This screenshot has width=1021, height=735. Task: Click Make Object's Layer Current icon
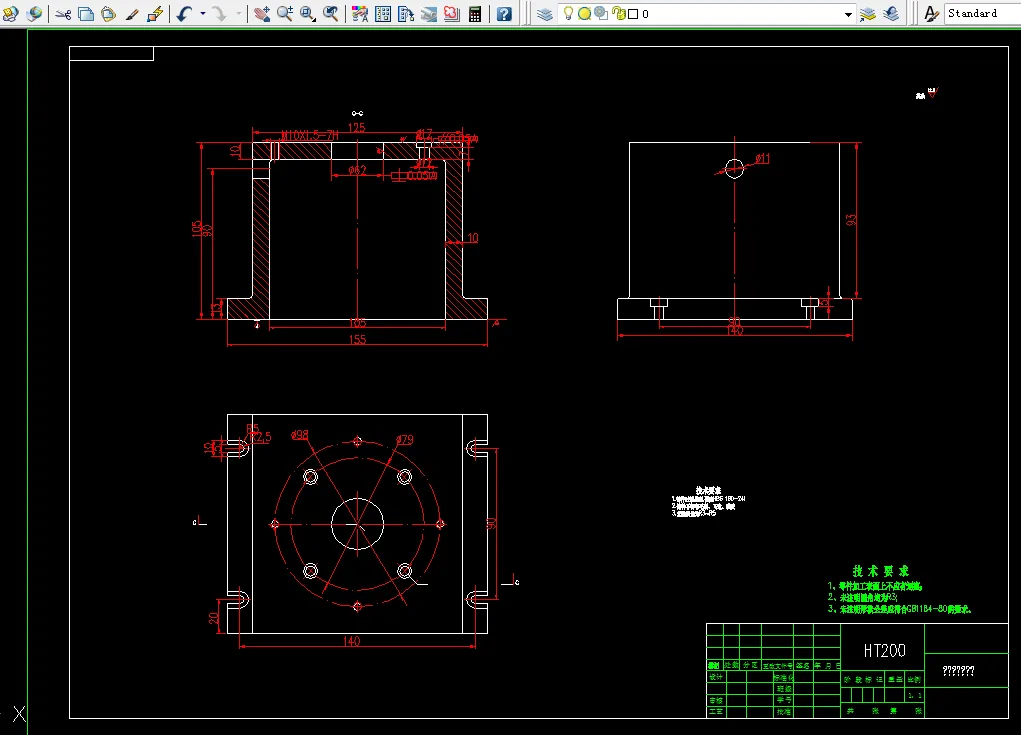tap(867, 14)
